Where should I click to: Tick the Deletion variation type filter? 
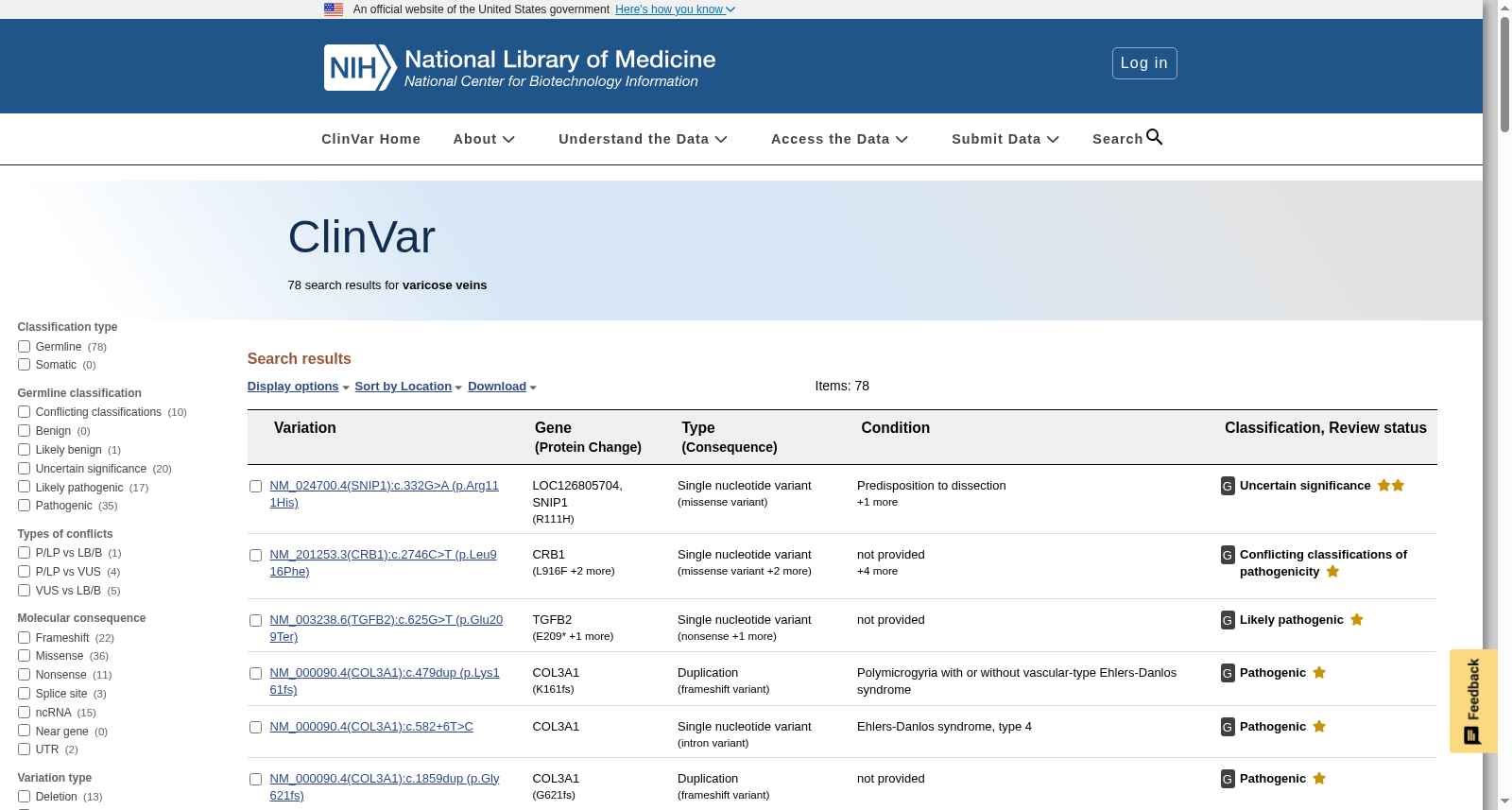click(24, 797)
